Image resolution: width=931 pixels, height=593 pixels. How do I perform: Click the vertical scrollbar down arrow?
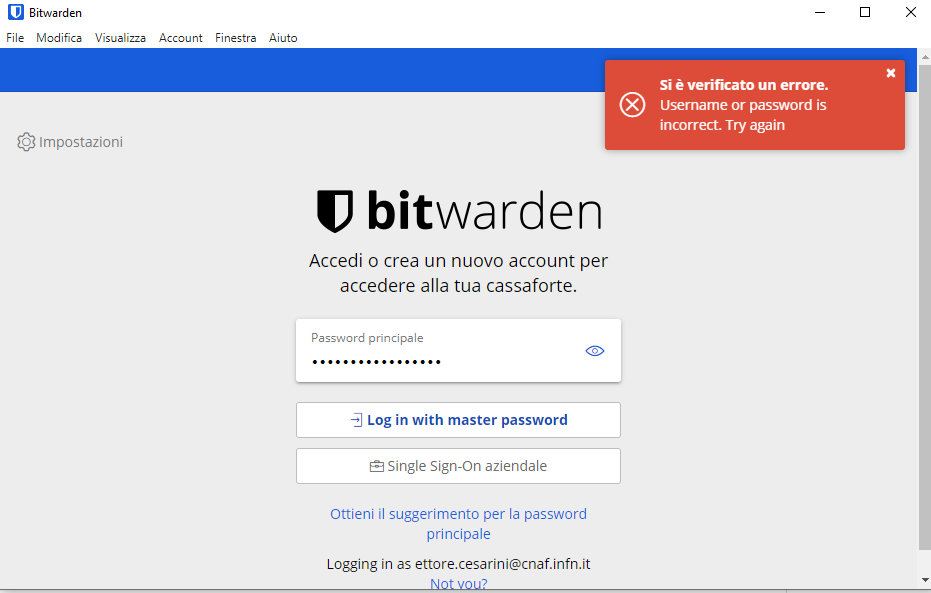pos(924,580)
